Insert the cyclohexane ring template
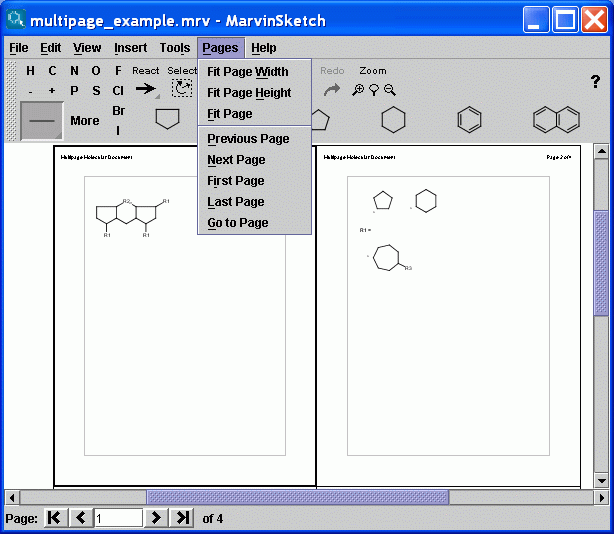This screenshot has height=534, width=614. coord(394,120)
